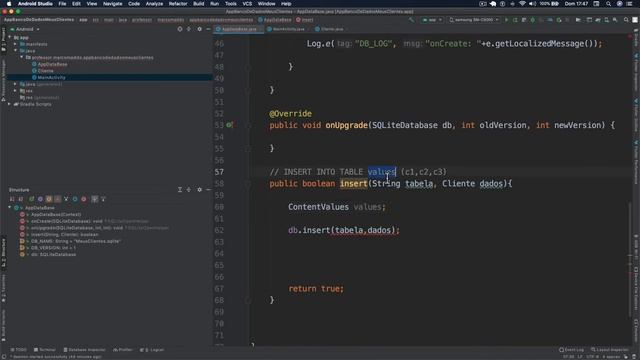Image resolution: width=640 pixels, height=360 pixels.
Task: Collapse the professor package node
Action: (22, 58)
